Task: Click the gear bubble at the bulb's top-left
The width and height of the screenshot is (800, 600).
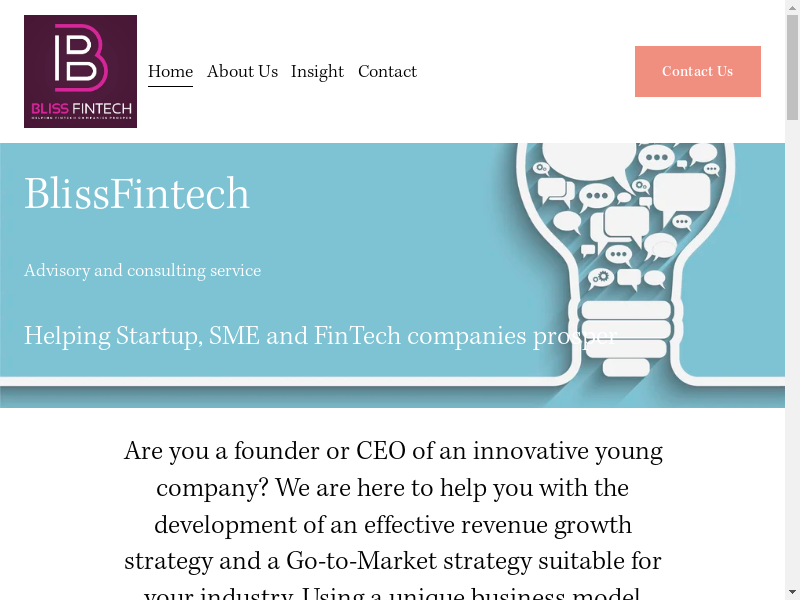Action: (x=541, y=168)
